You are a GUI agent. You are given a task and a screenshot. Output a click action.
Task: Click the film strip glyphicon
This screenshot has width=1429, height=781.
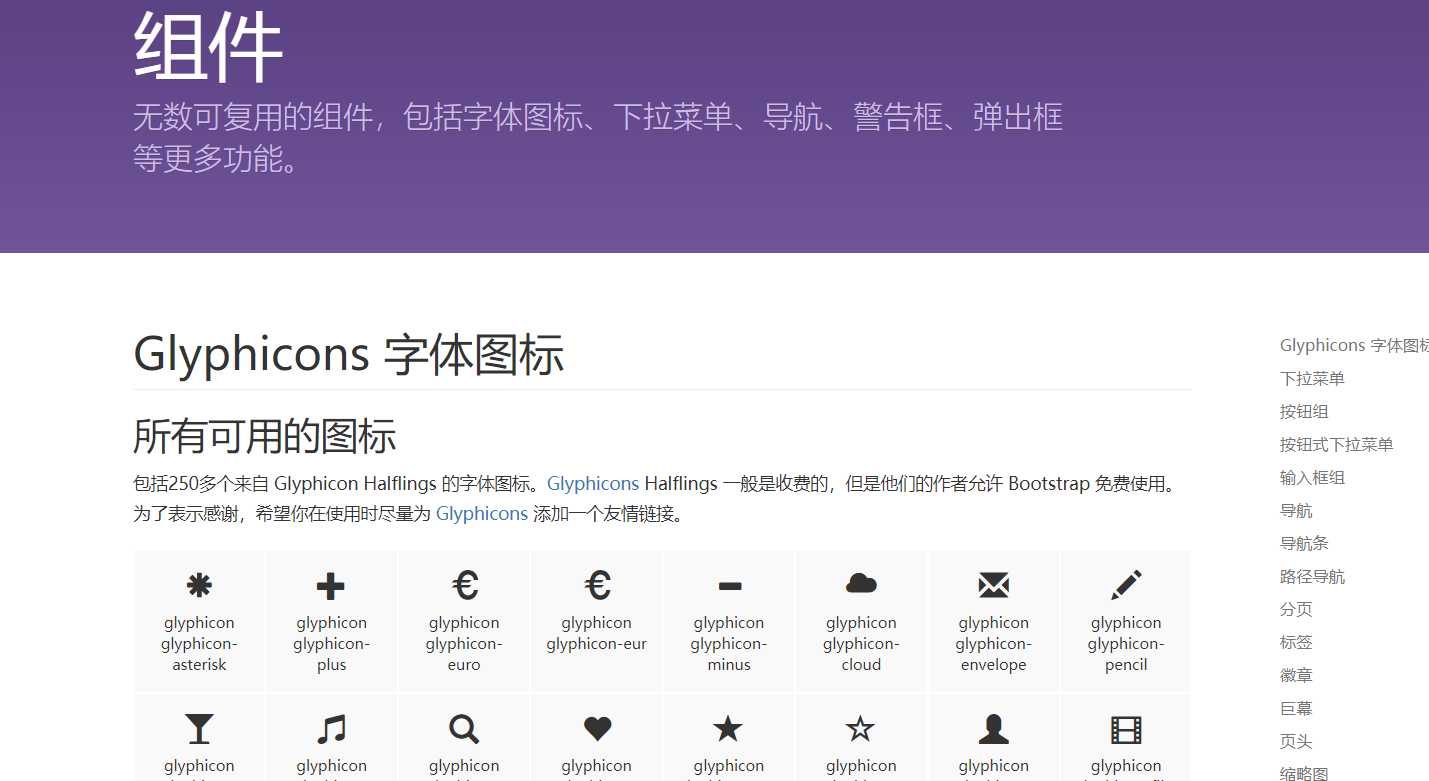1126,730
